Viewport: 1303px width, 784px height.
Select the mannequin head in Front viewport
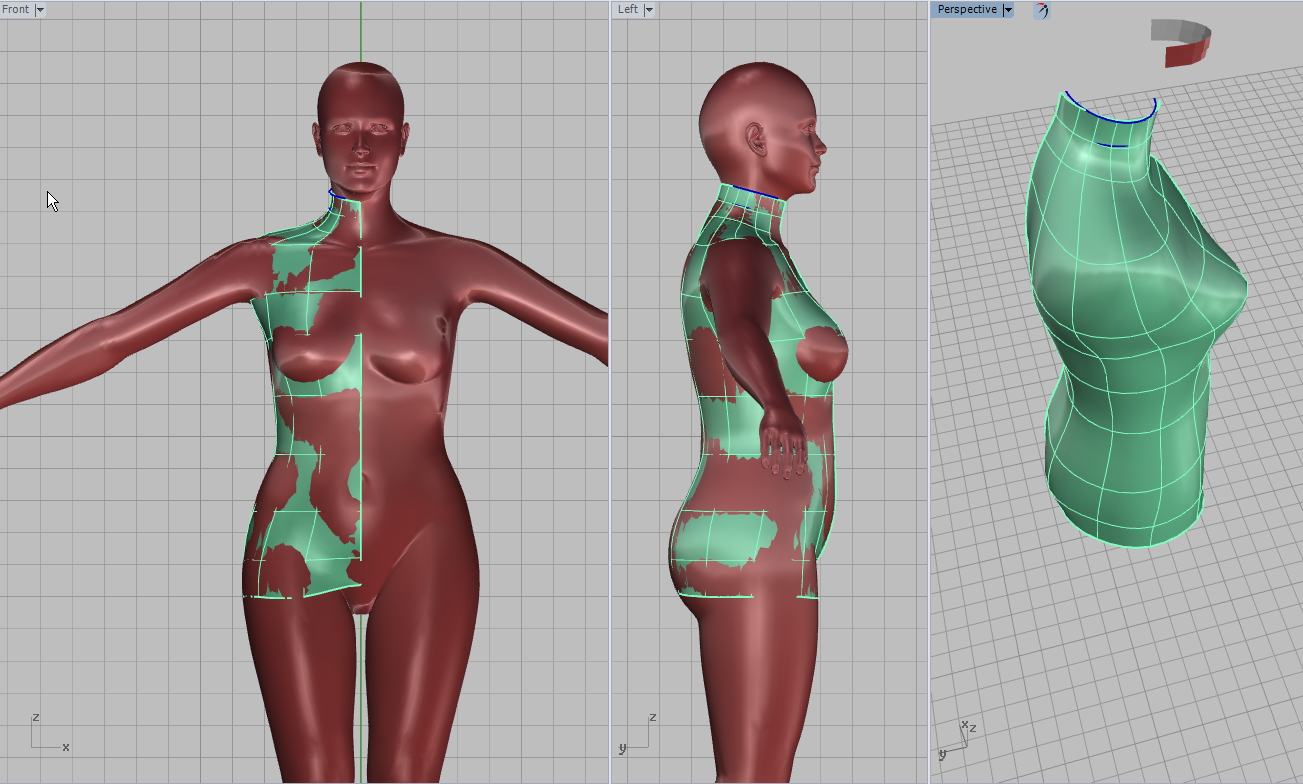(x=360, y=128)
